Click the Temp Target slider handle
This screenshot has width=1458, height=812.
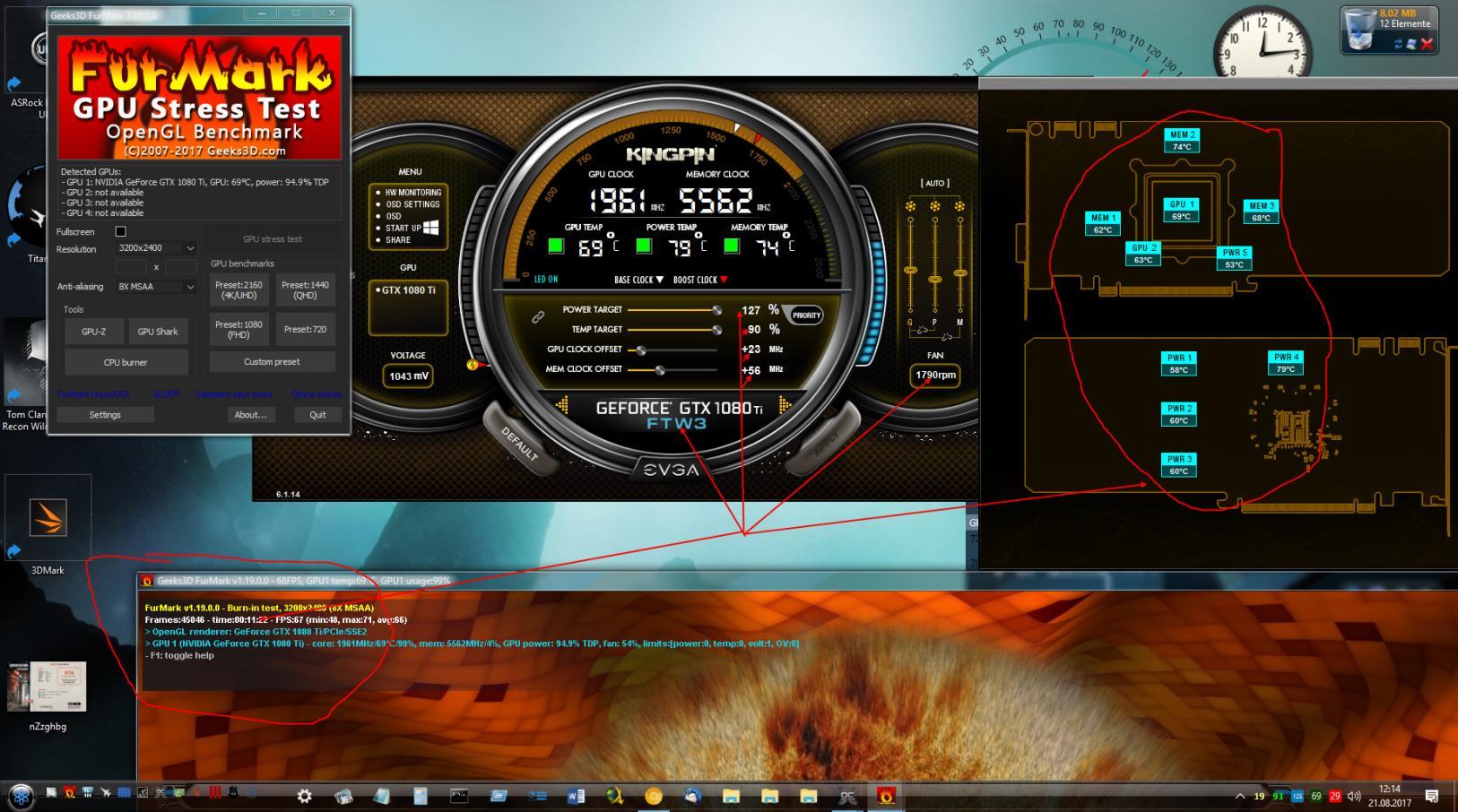(x=716, y=330)
